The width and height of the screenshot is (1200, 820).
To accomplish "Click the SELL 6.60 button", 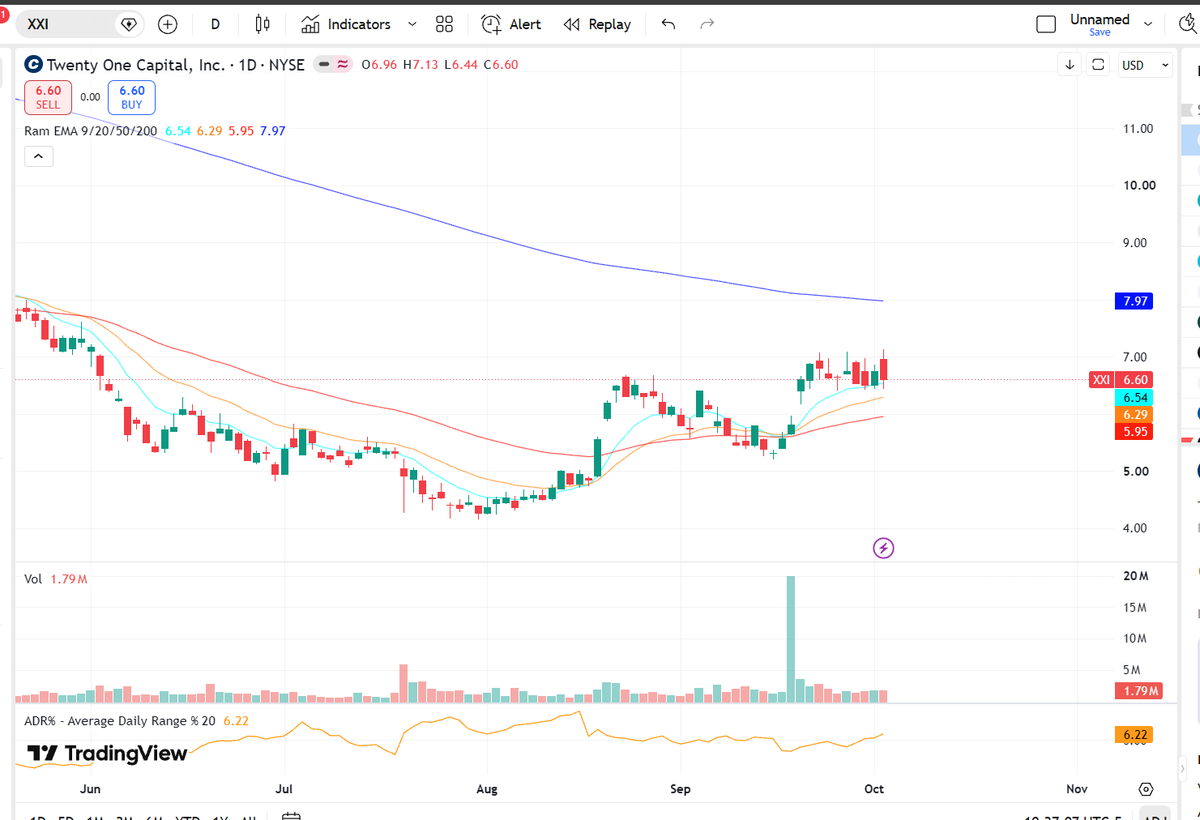I will pyautogui.click(x=48, y=97).
